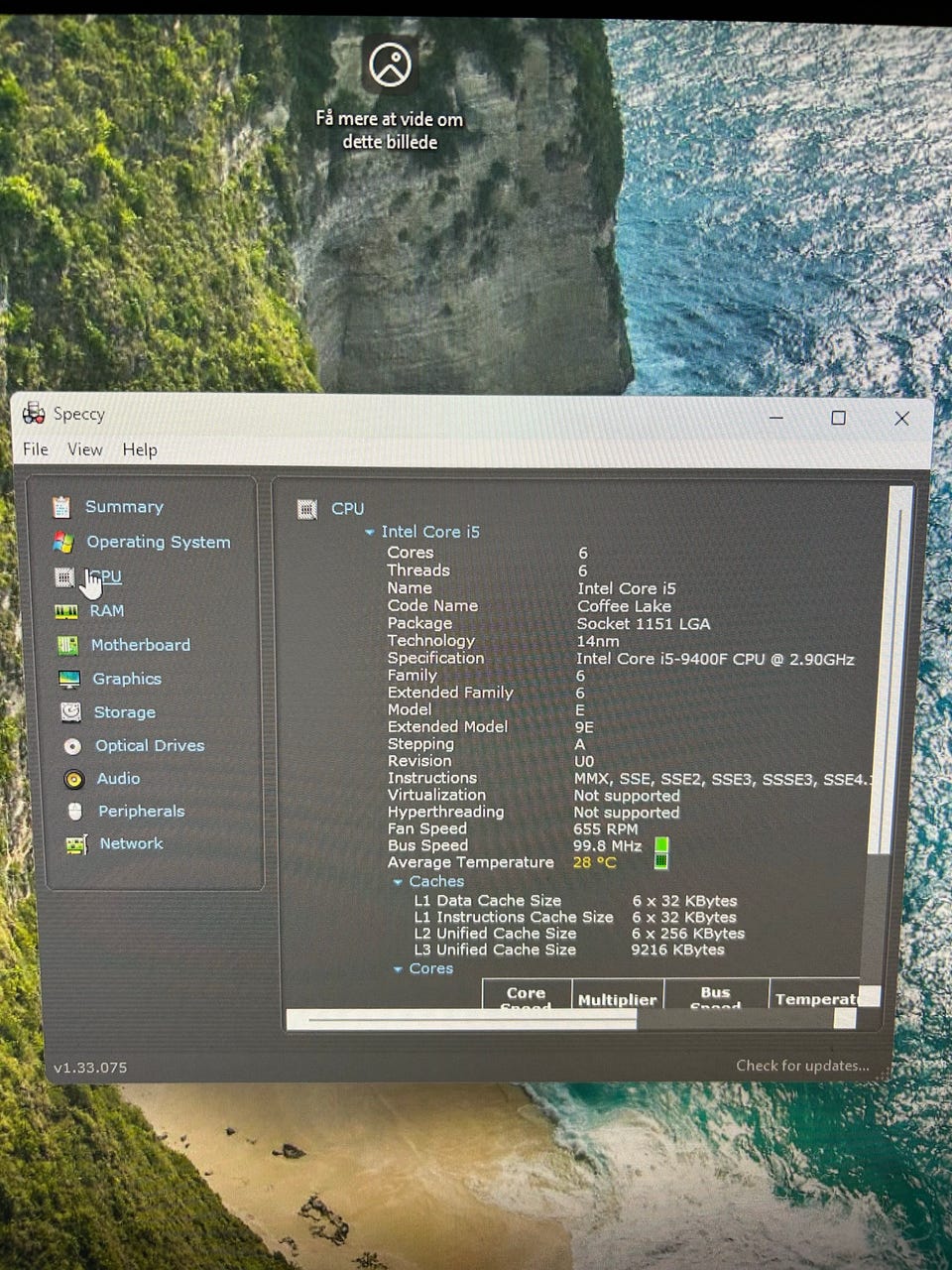Image resolution: width=952 pixels, height=1270 pixels.
Task: Click the Bus Speed column header
Action: tap(716, 994)
